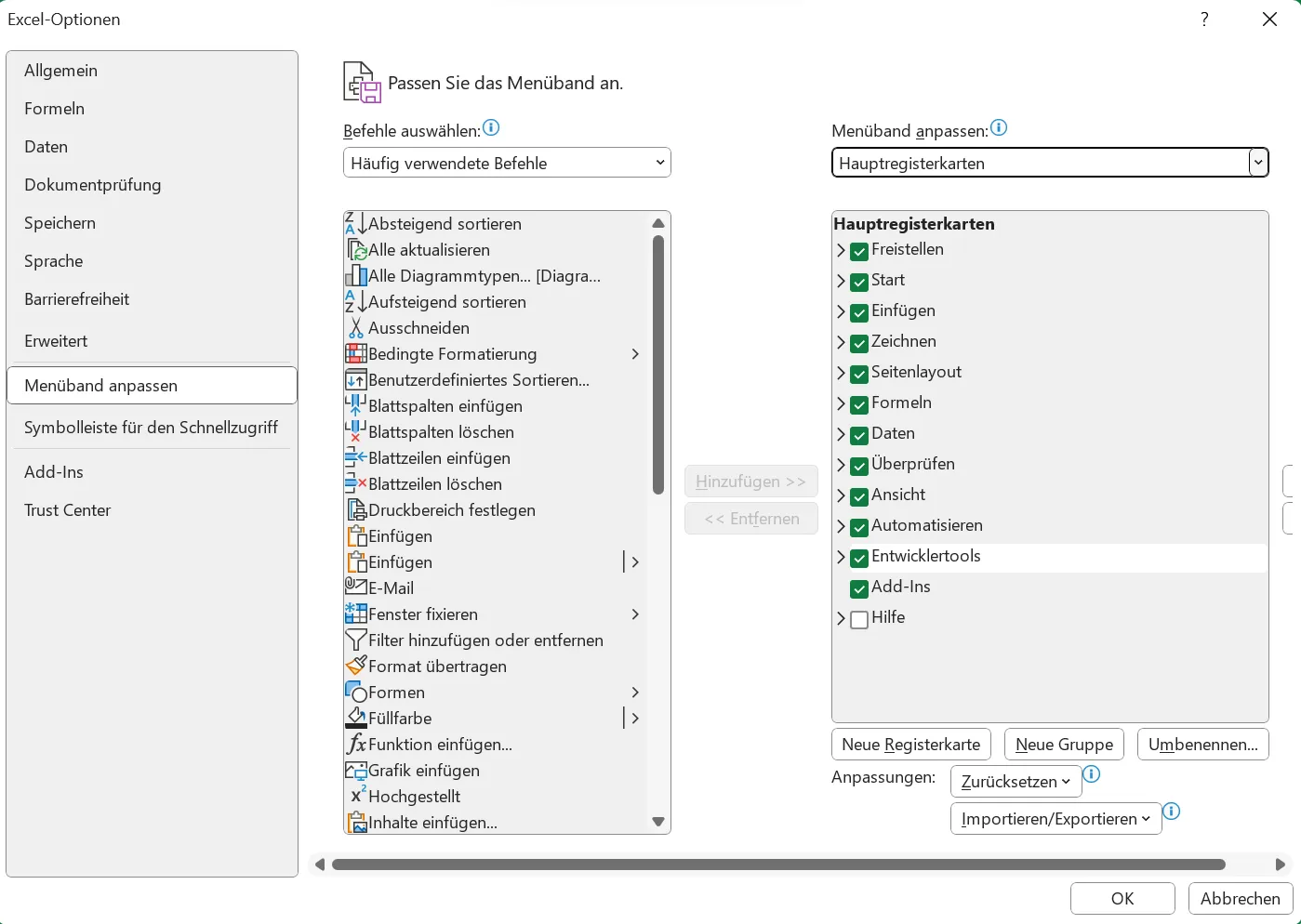This screenshot has width=1301, height=924.
Task: Choose the Blattzeilen löschen icon
Action: pos(356,484)
